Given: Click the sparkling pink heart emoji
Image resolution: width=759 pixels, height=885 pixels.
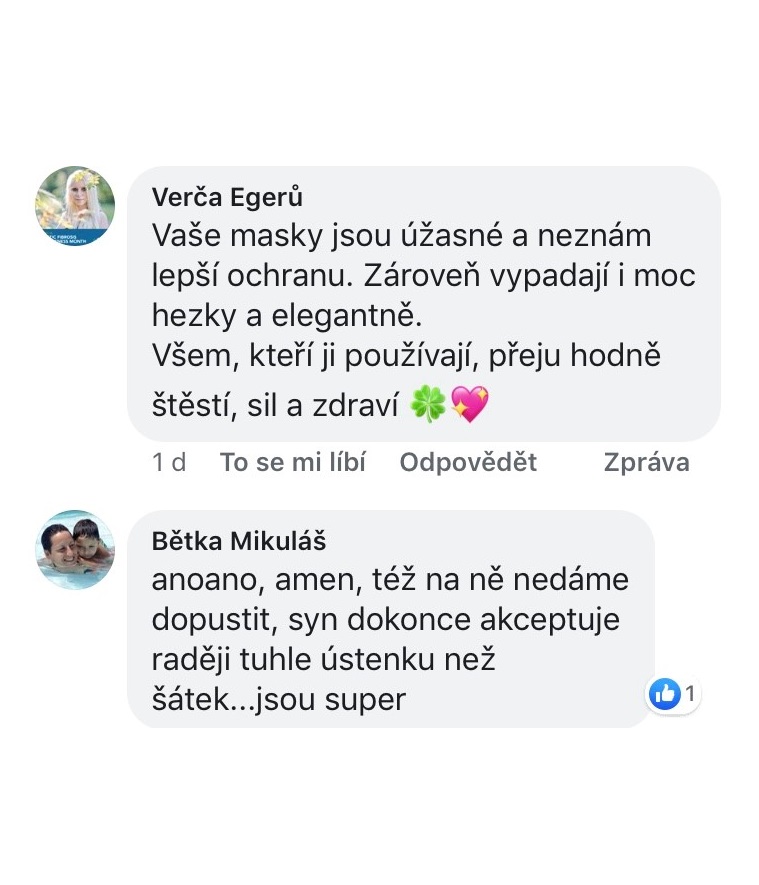Looking at the screenshot, I should coord(470,404).
